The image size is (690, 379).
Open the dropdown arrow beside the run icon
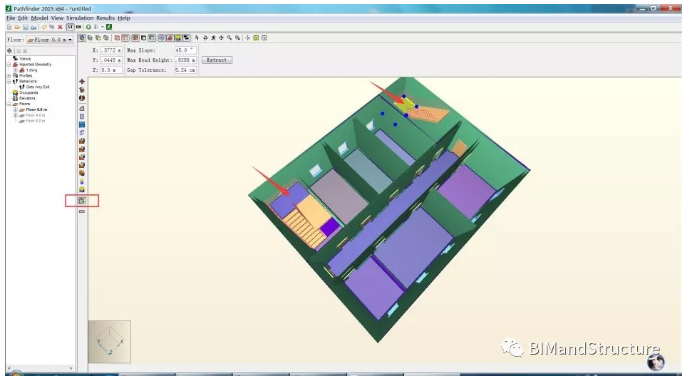click(x=102, y=27)
